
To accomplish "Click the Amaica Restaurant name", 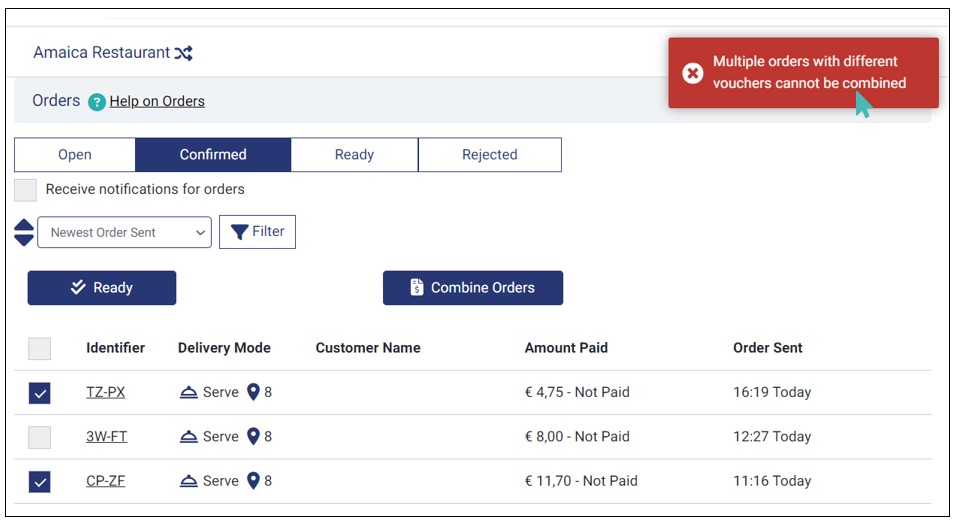I will [x=102, y=53].
